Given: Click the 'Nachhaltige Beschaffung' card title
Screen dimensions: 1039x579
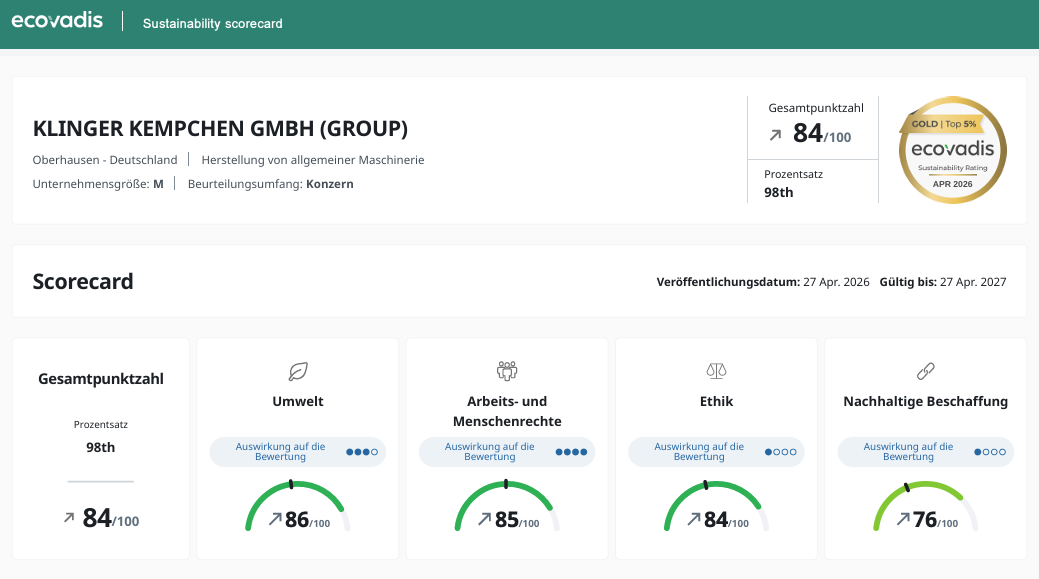Looking at the screenshot, I should [x=926, y=401].
